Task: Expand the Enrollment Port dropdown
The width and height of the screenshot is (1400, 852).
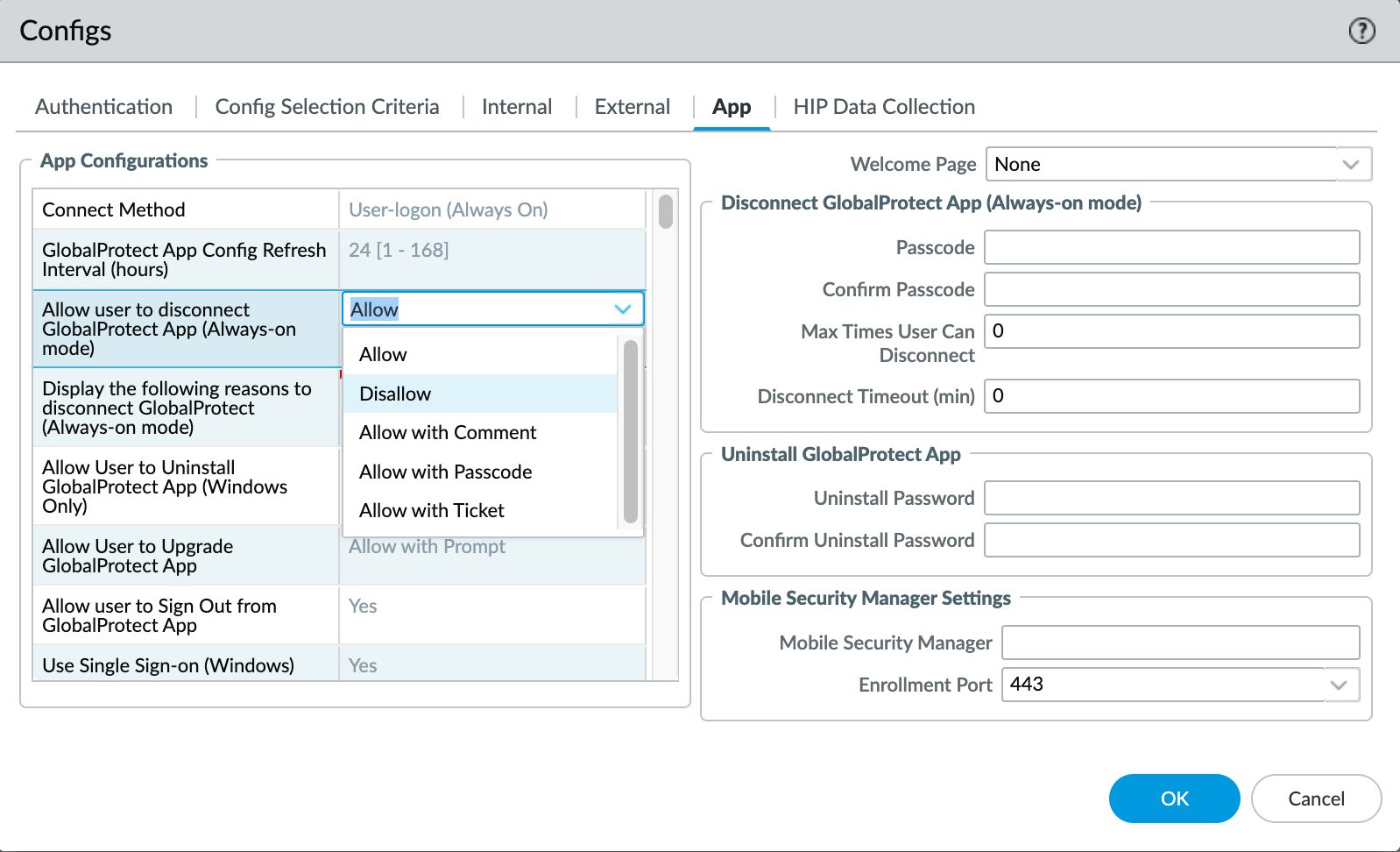Action: [x=1339, y=685]
